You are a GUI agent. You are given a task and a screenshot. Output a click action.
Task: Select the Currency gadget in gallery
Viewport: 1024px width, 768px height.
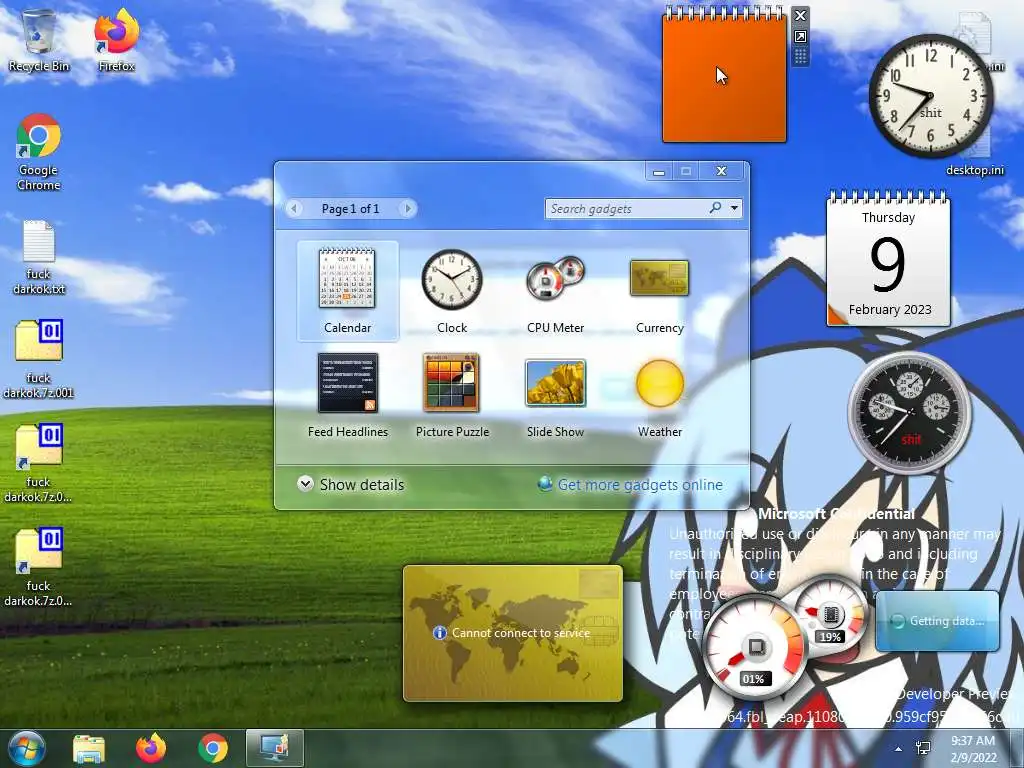660,291
